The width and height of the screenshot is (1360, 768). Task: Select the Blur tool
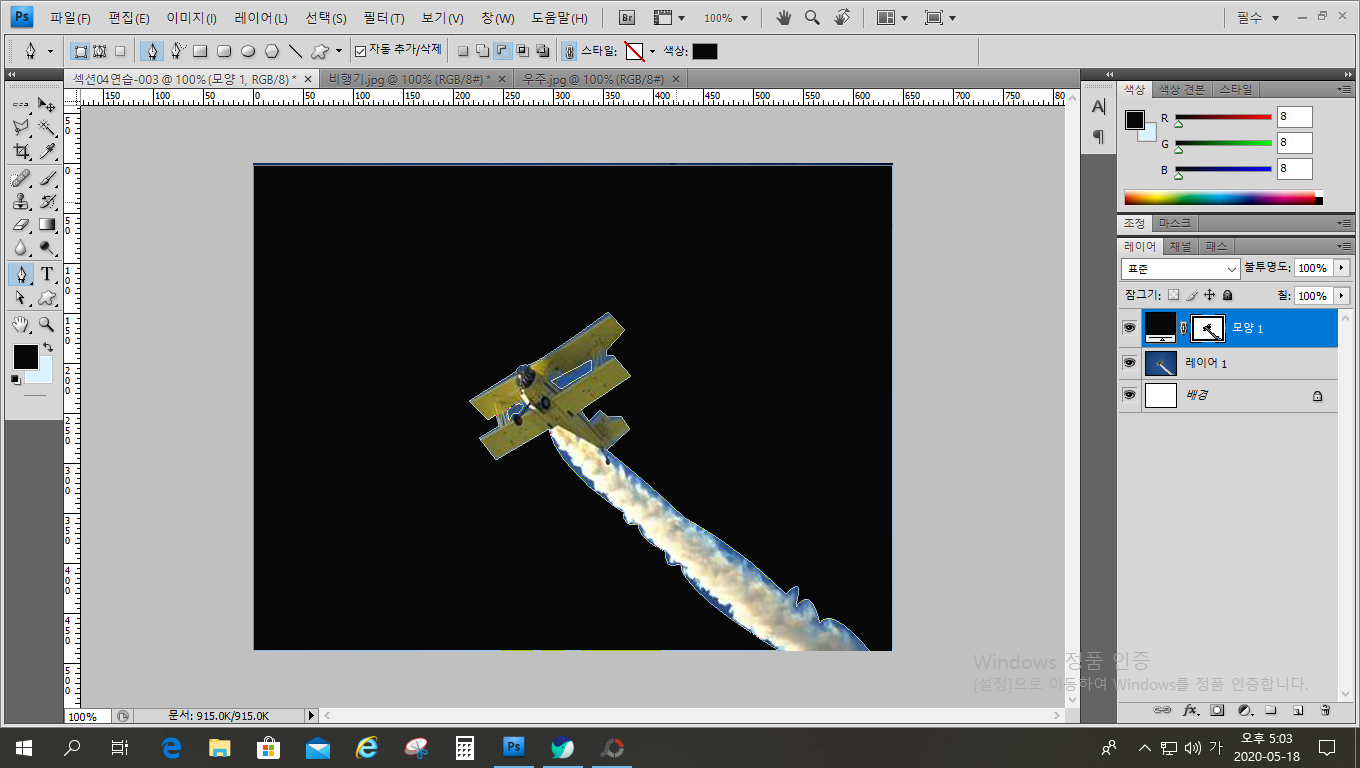pyautogui.click(x=21, y=248)
